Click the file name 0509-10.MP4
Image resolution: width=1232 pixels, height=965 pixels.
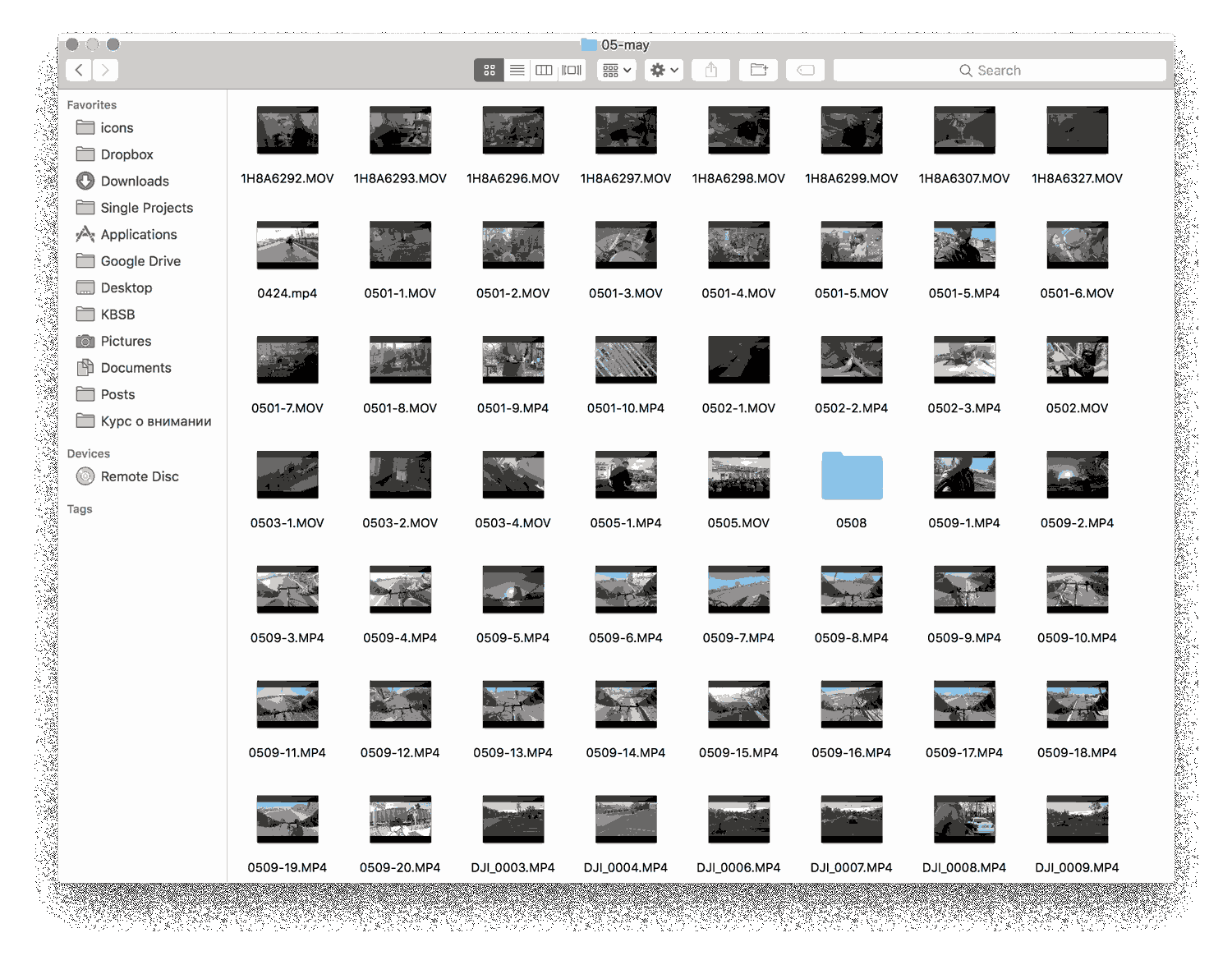pyautogui.click(x=1078, y=638)
